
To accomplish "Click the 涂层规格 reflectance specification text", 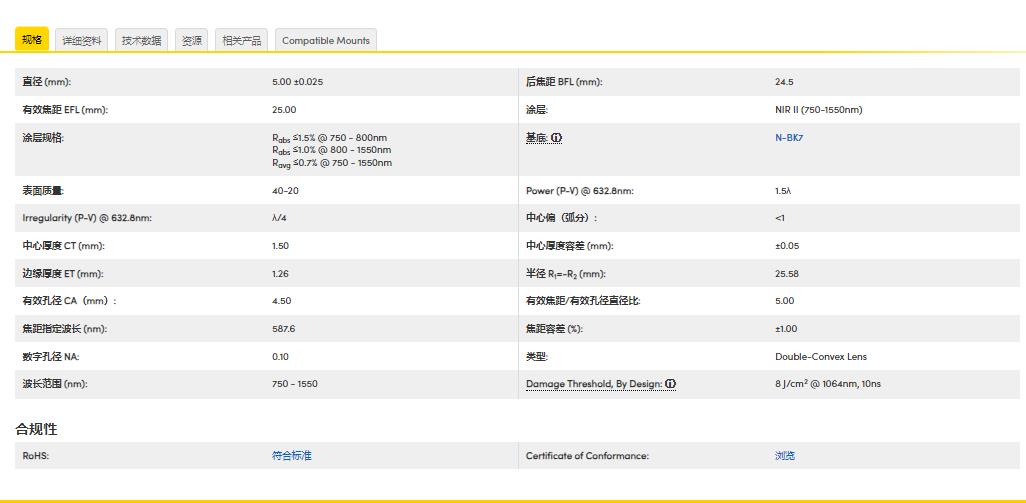I will 331,150.
